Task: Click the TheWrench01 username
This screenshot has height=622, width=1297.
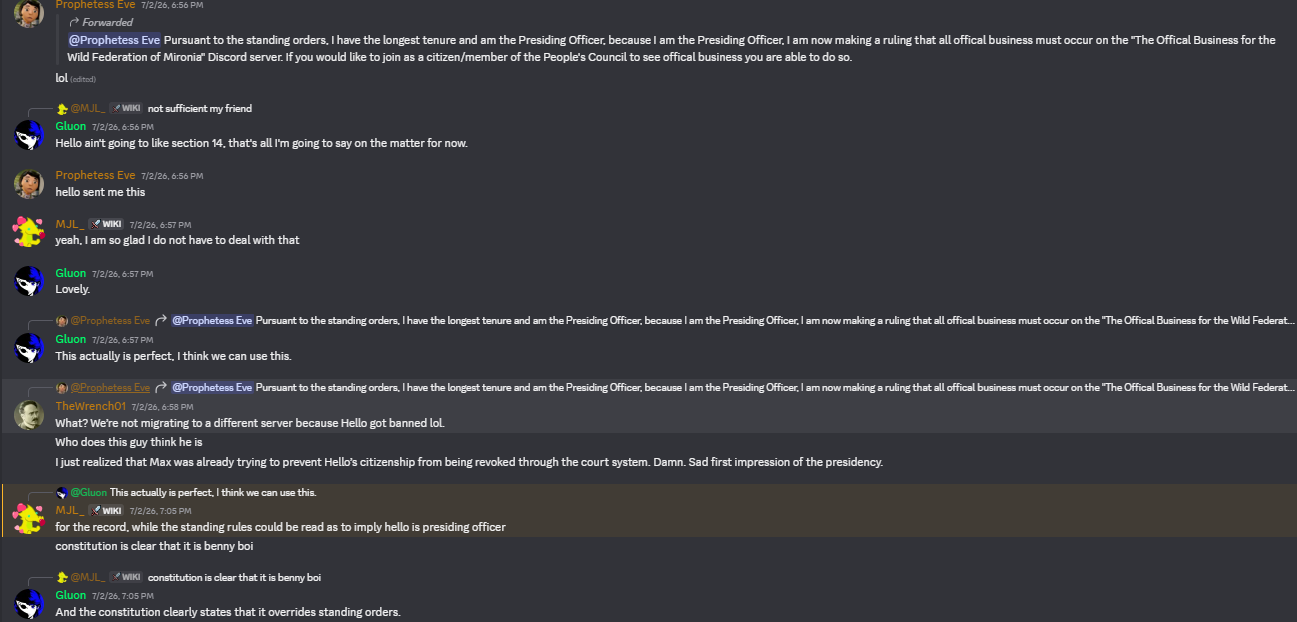Action: pyautogui.click(x=90, y=406)
